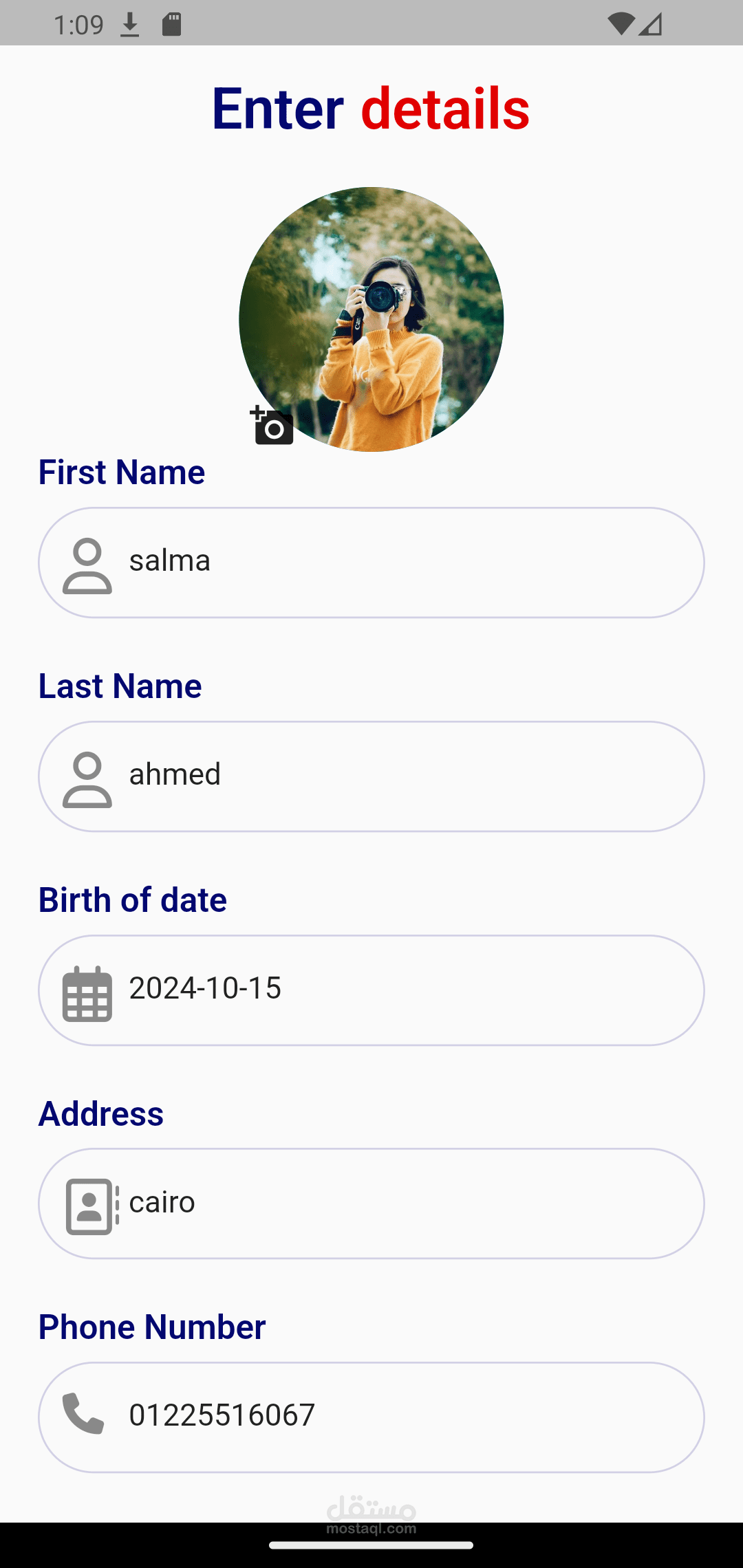The width and height of the screenshot is (743, 1568).
Task: Edit phone number field 01225516067
Action: pyautogui.click(x=413, y=1417)
